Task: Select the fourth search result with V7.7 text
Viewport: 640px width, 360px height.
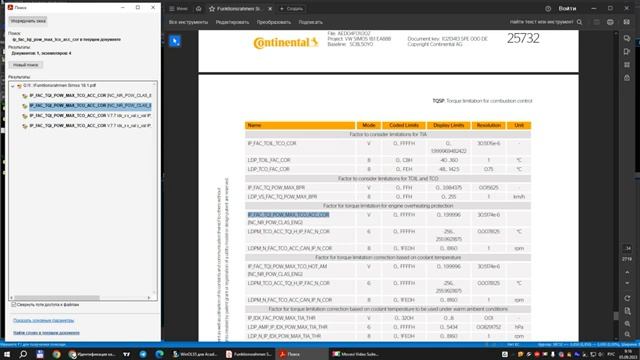Action: point(90,126)
